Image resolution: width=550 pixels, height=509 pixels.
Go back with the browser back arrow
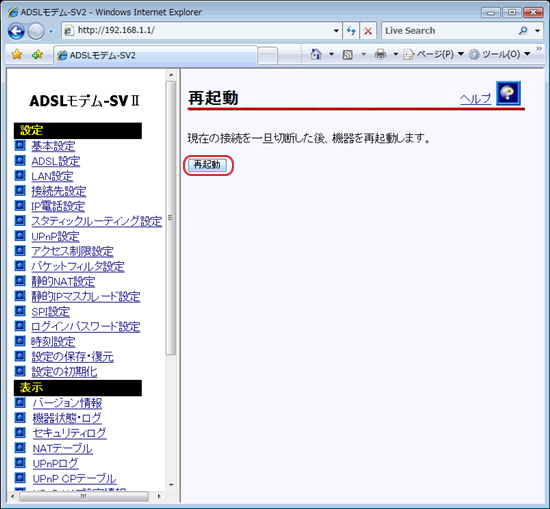pyautogui.click(x=16, y=31)
